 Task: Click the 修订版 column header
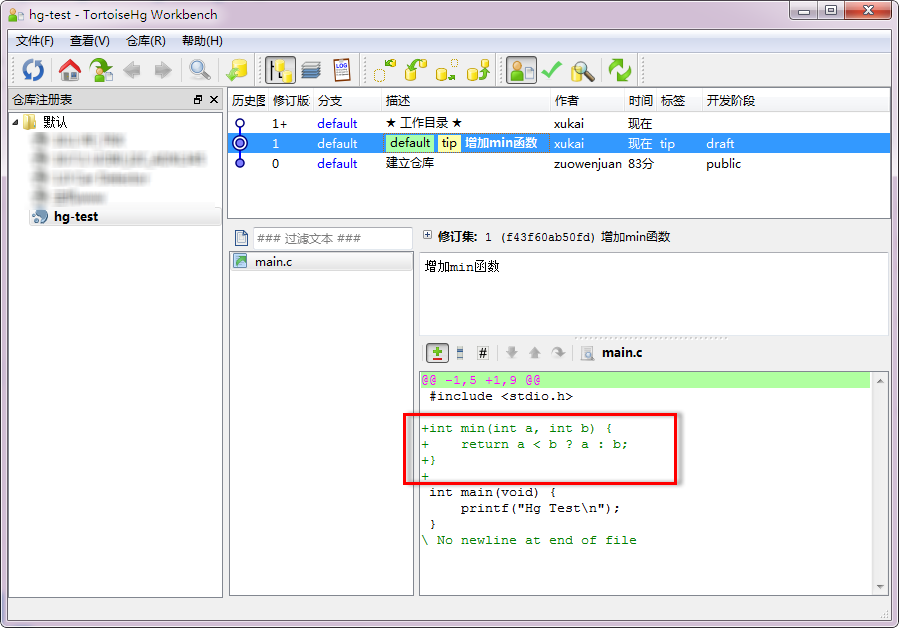coord(291,101)
